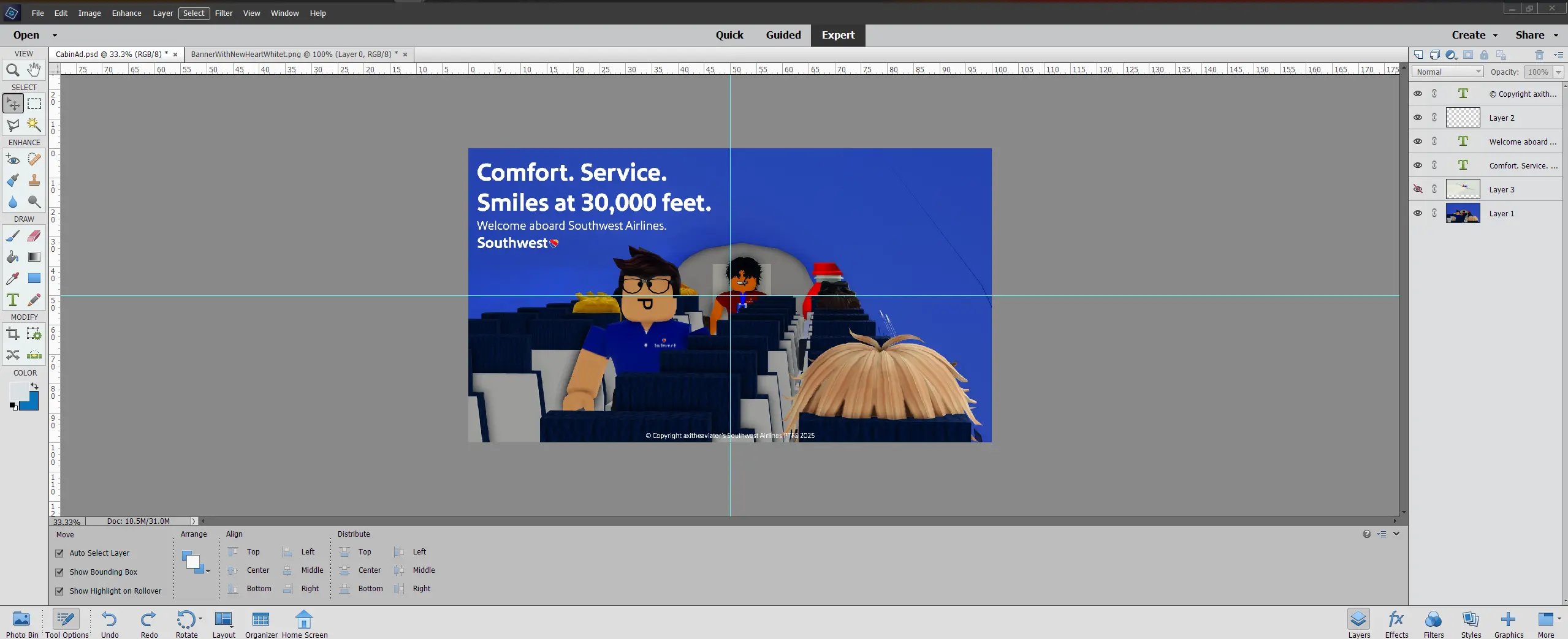Hide the Layer 1 layer
Screen dimensions: 1568x639
pos(1418,213)
